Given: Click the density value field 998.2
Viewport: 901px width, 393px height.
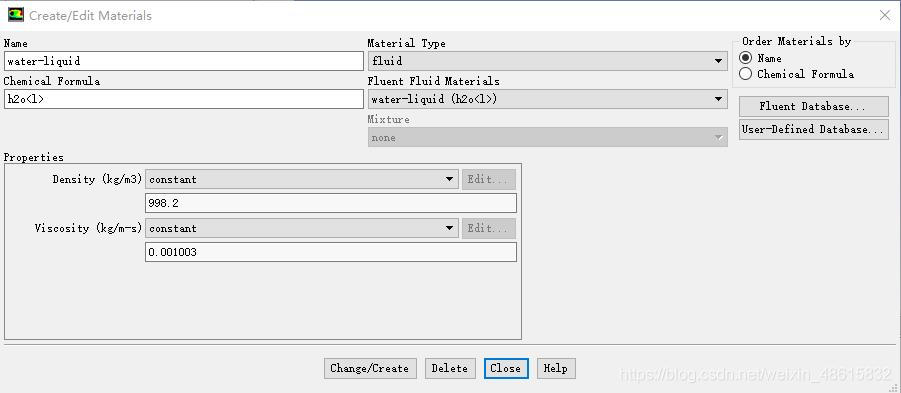Looking at the screenshot, I should [330, 203].
